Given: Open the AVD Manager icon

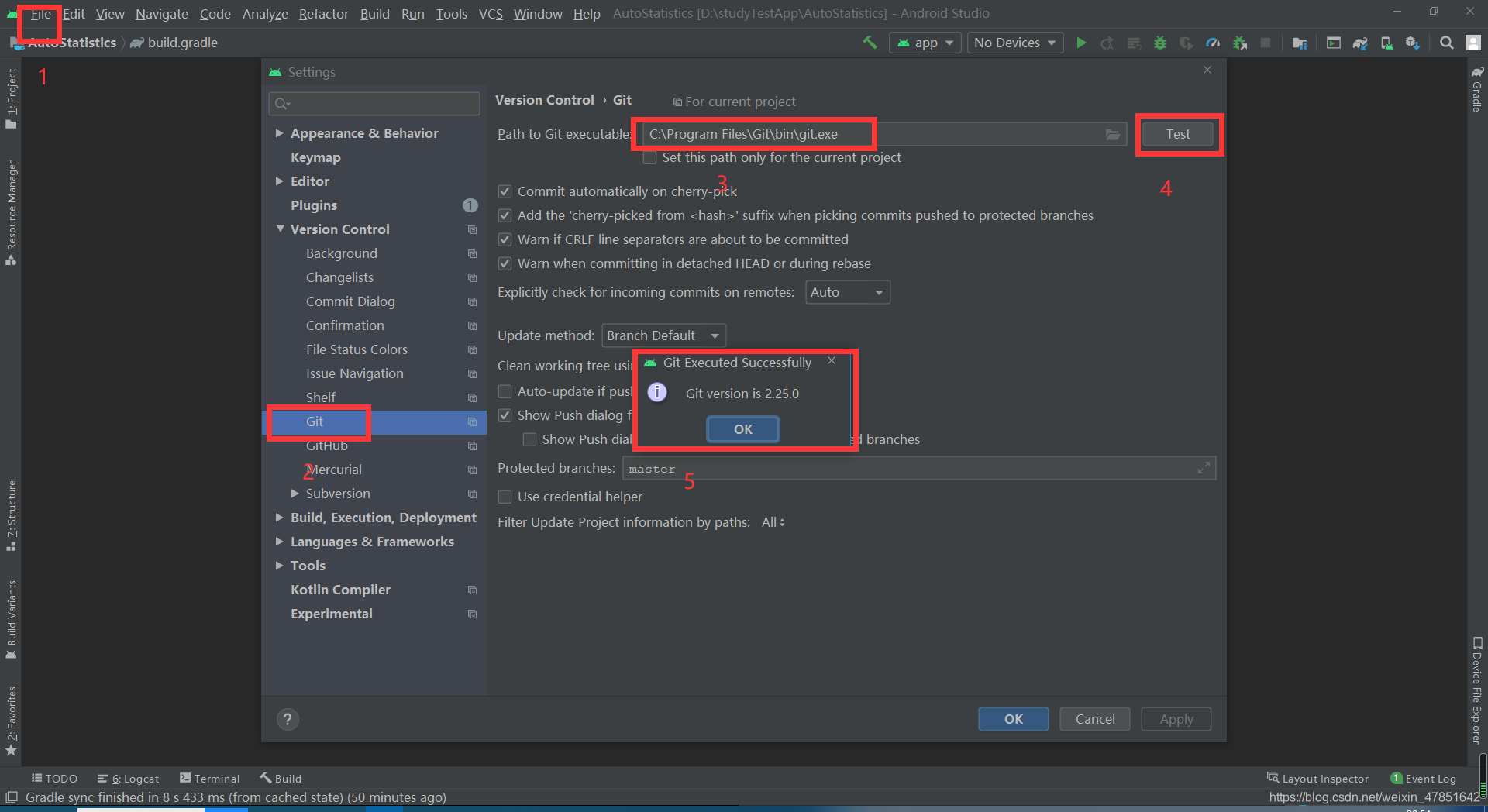Looking at the screenshot, I should click(1386, 43).
